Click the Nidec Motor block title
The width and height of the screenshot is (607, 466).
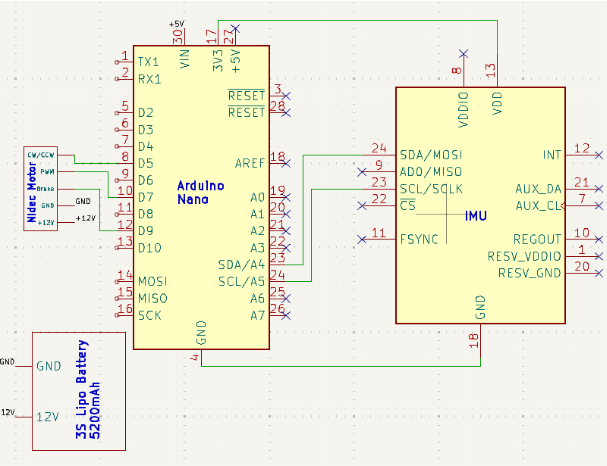(x=31, y=192)
